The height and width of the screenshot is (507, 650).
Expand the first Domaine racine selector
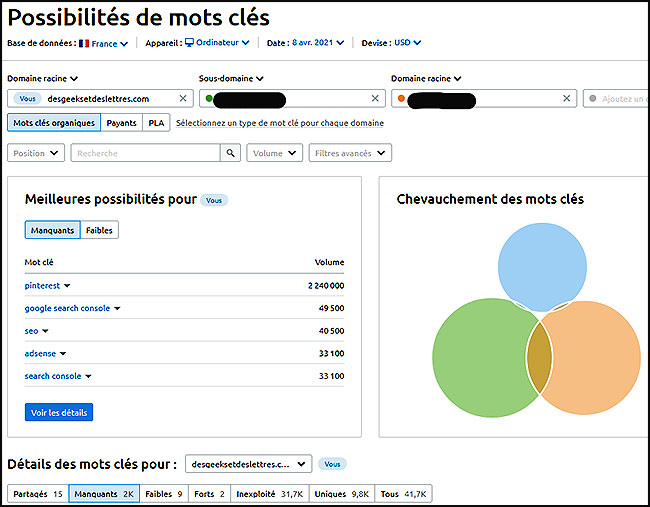point(42,78)
